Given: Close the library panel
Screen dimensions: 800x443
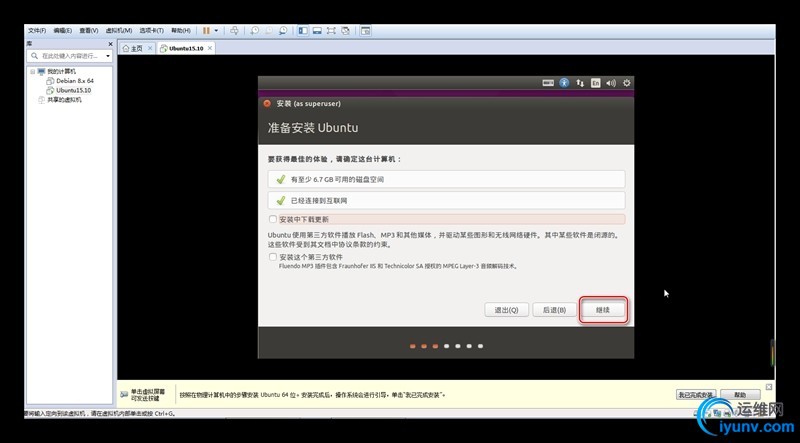Looking at the screenshot, I should click(110, 44).
